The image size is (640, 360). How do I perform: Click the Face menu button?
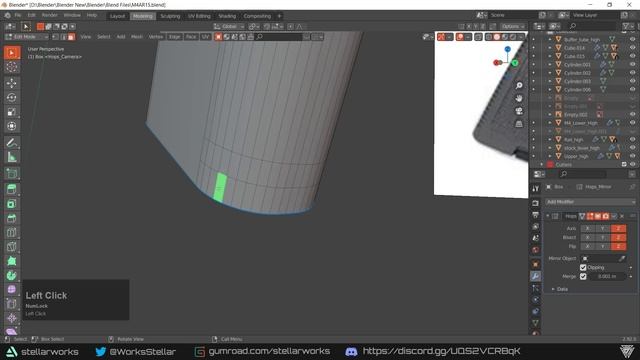coord(191,37)
